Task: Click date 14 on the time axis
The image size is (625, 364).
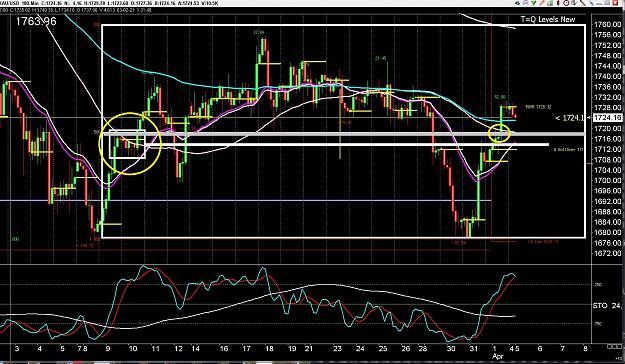Action: click(195, 349)
